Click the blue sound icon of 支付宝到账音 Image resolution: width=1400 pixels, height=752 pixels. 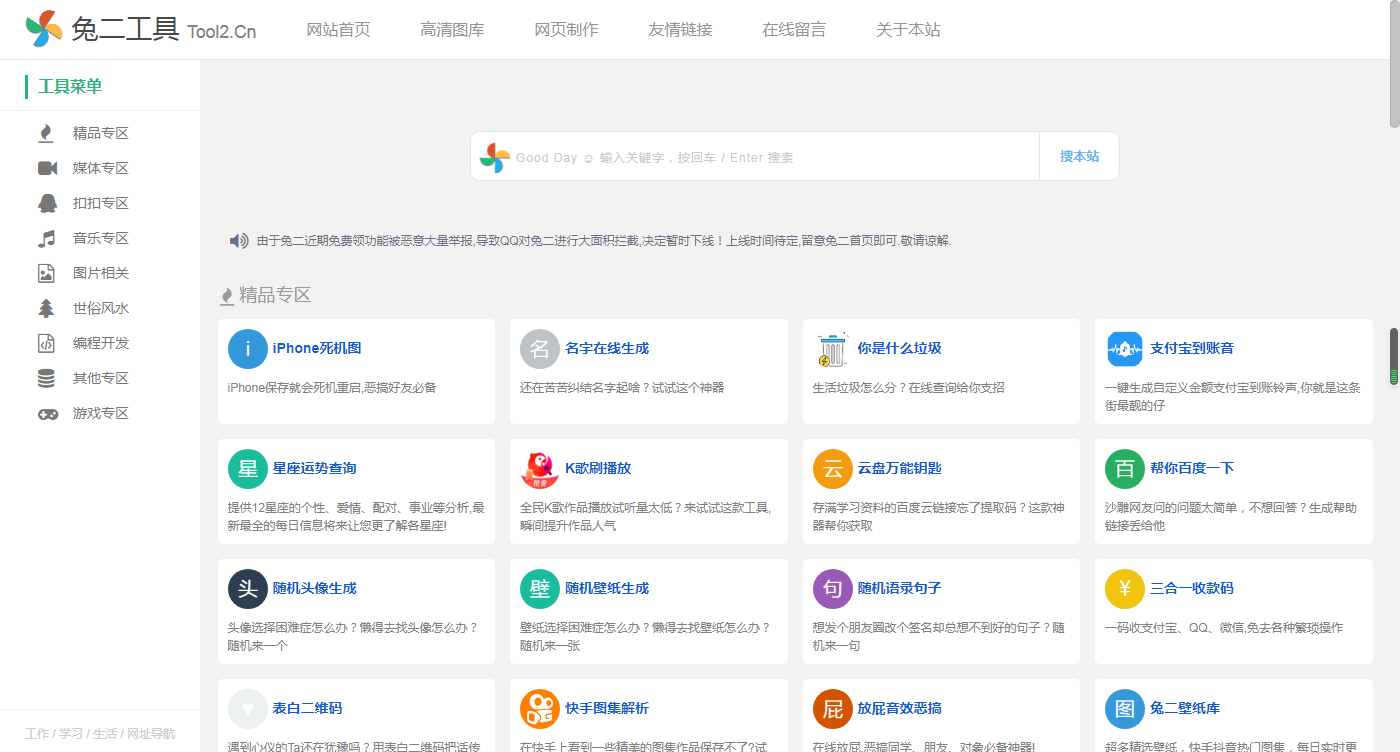[x=1124, y=349]
